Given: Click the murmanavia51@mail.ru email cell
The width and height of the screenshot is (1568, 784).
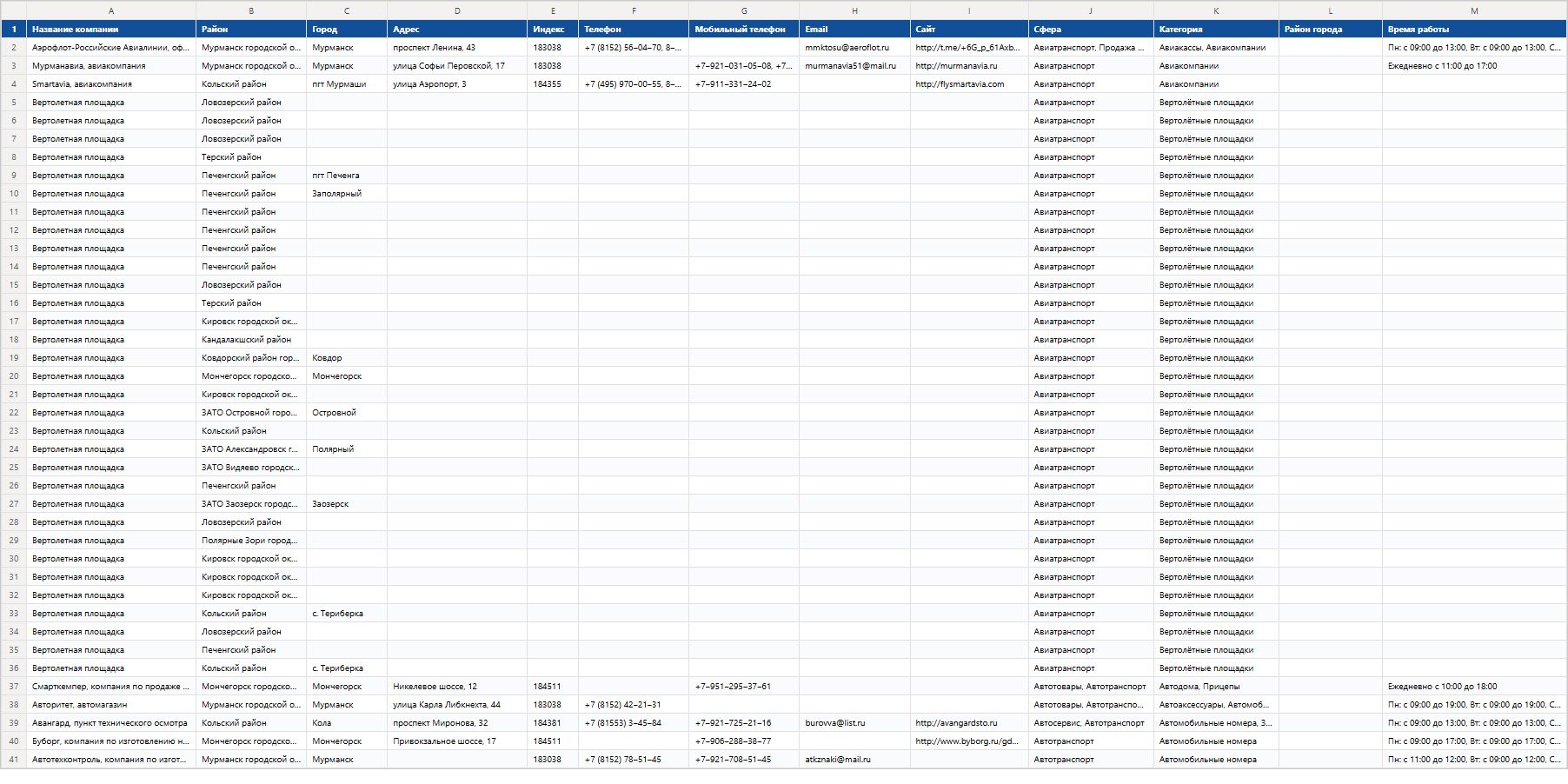Looking at the screenshot, I should pos(854,66).
